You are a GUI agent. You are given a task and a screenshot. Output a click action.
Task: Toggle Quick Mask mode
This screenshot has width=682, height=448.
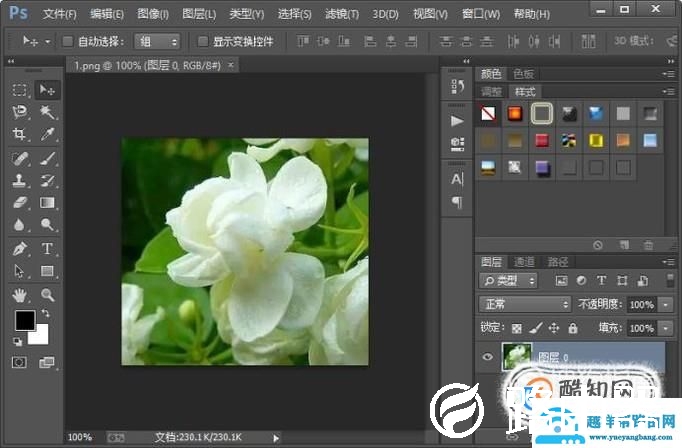(20, 362)
